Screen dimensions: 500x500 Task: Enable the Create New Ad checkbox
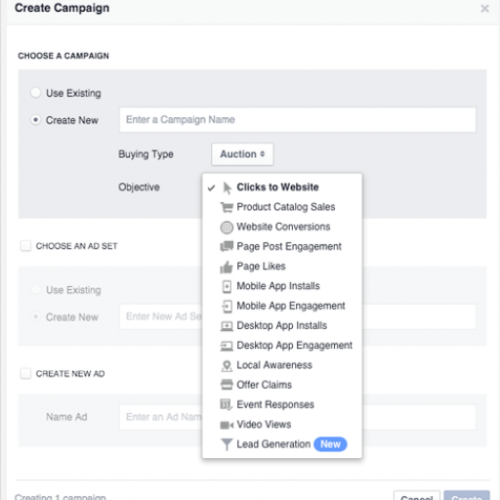pos(26,374)
